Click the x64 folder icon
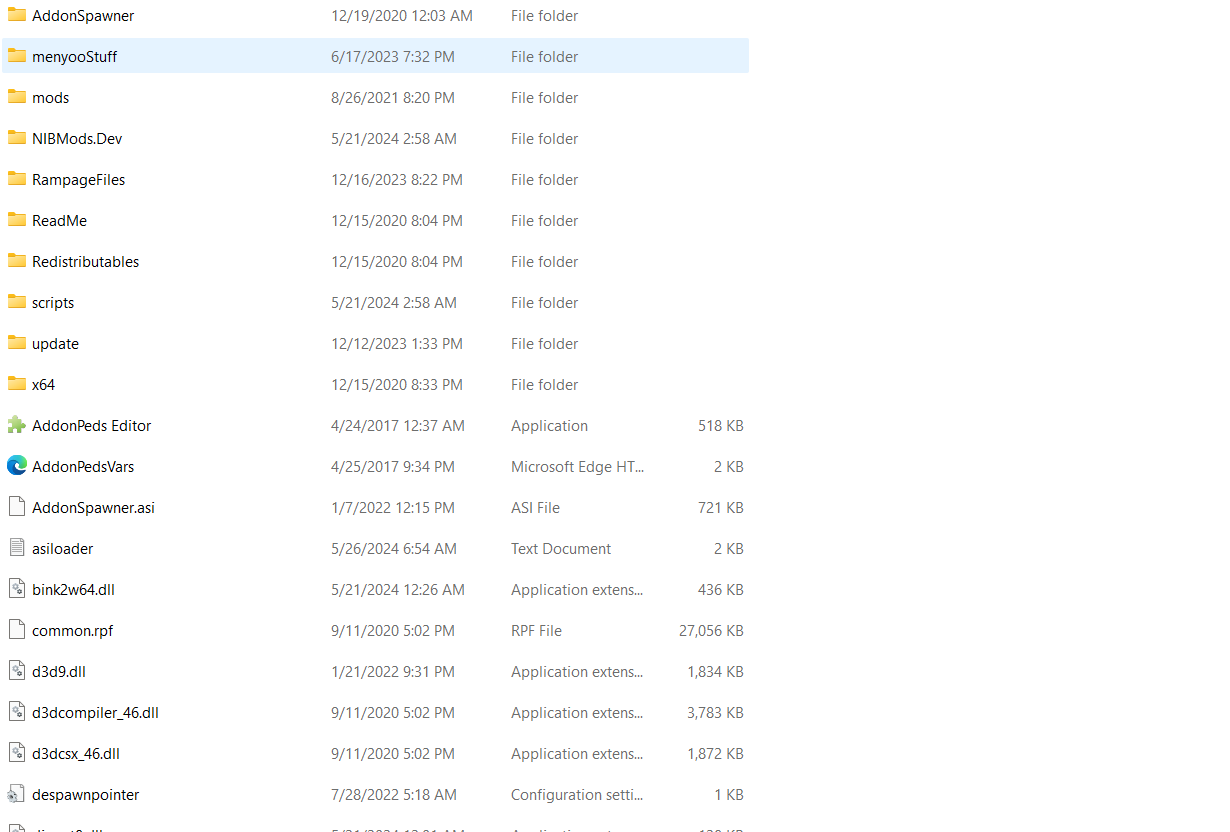 (x=16, y=384)
